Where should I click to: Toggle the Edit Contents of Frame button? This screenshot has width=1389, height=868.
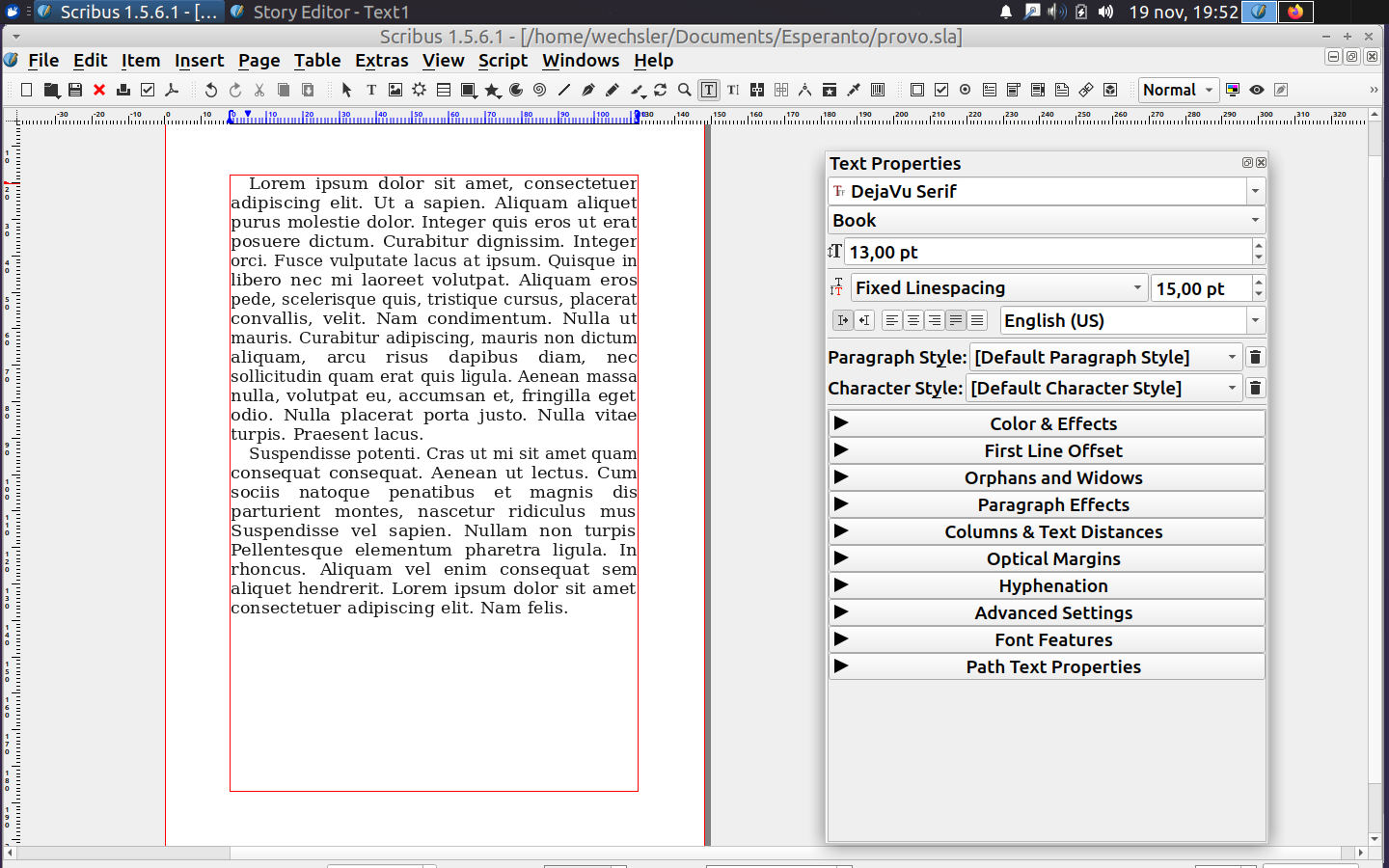pos(709,90)
